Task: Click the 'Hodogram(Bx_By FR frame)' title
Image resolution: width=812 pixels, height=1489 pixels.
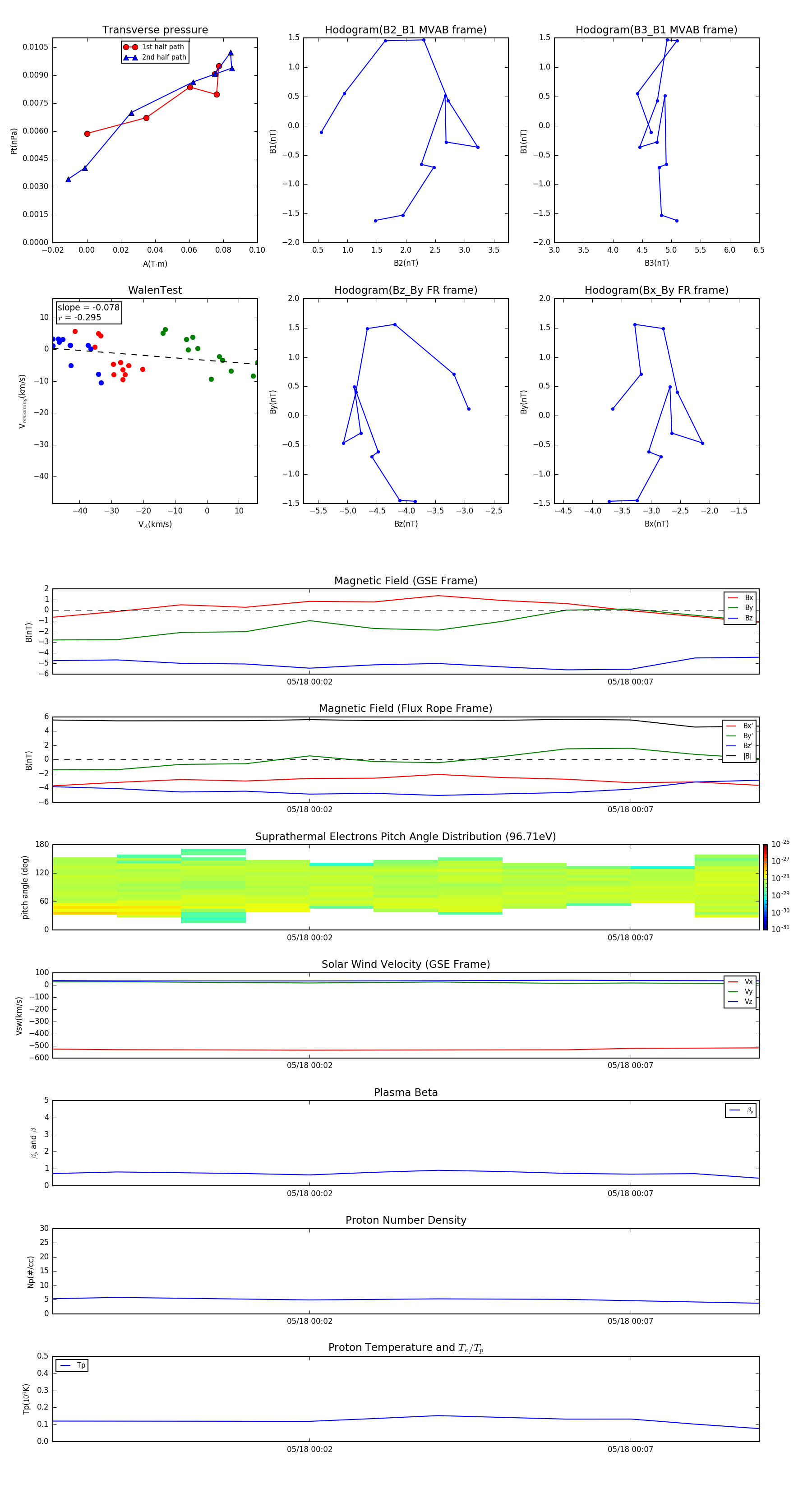Action: click(656, 290)
